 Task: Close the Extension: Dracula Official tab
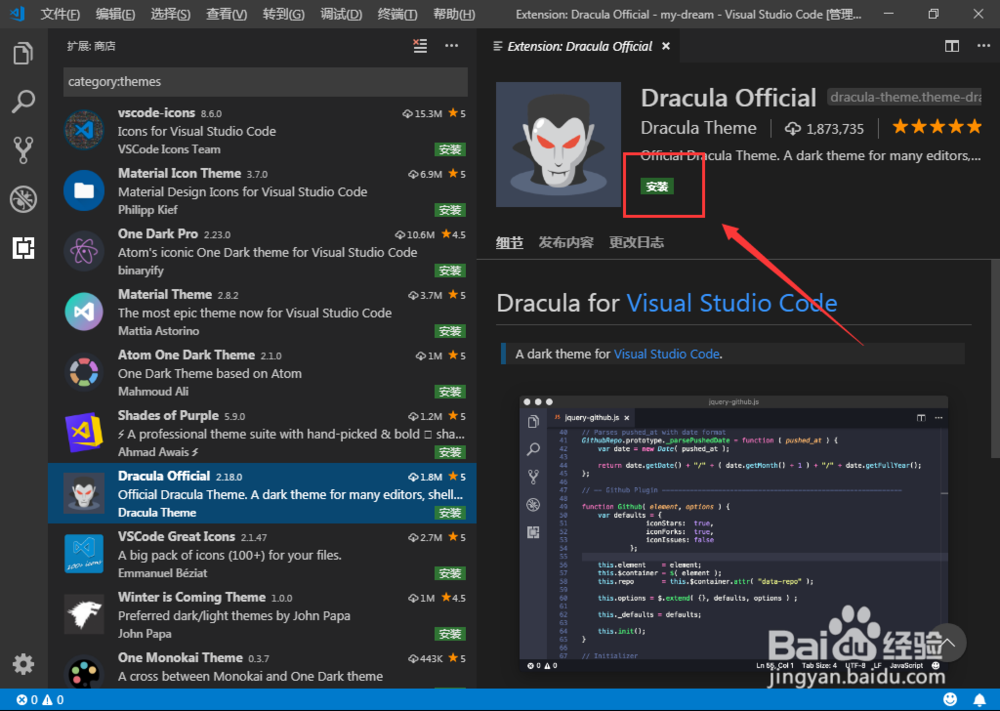[666, 46]
